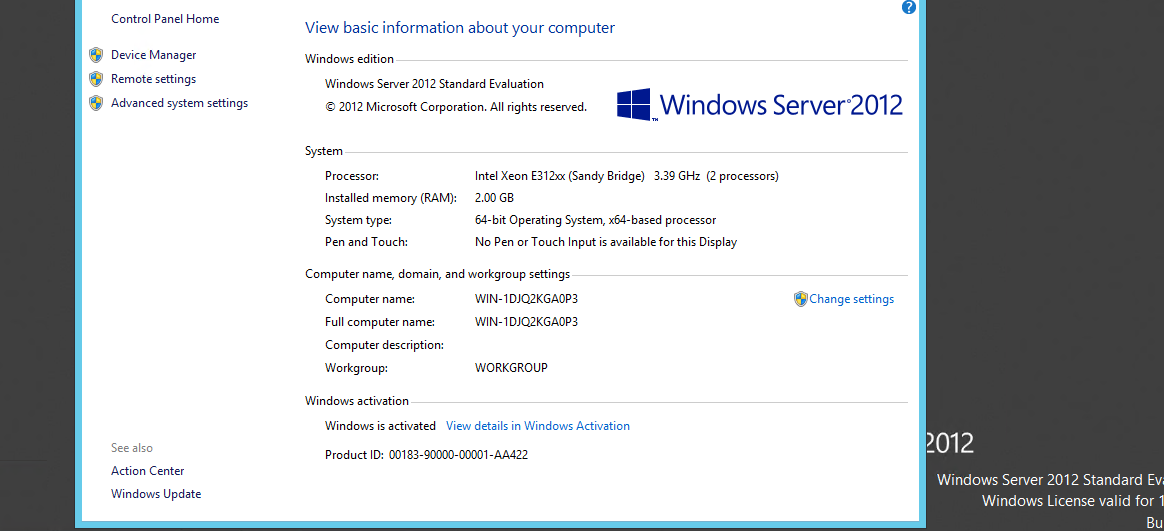The height and width of the screenshot is (531, 1164).
Task: Click the shield icon beside Device Manager
Action: click(x=96, y=55)
